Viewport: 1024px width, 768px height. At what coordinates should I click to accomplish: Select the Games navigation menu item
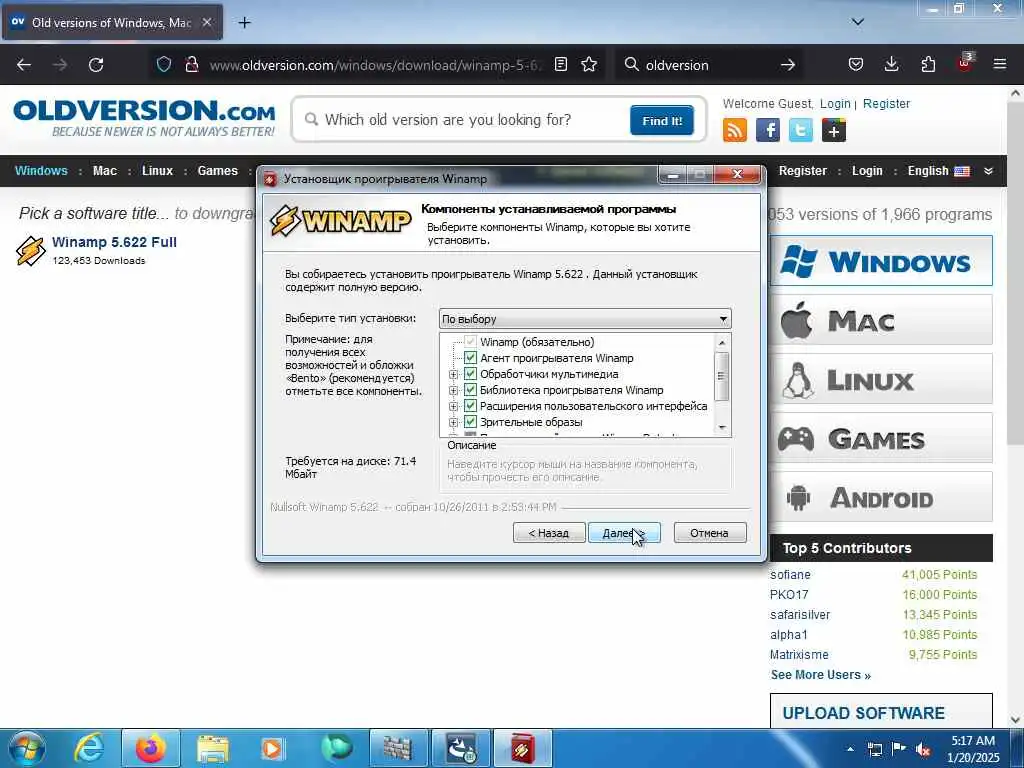[217, 171]
